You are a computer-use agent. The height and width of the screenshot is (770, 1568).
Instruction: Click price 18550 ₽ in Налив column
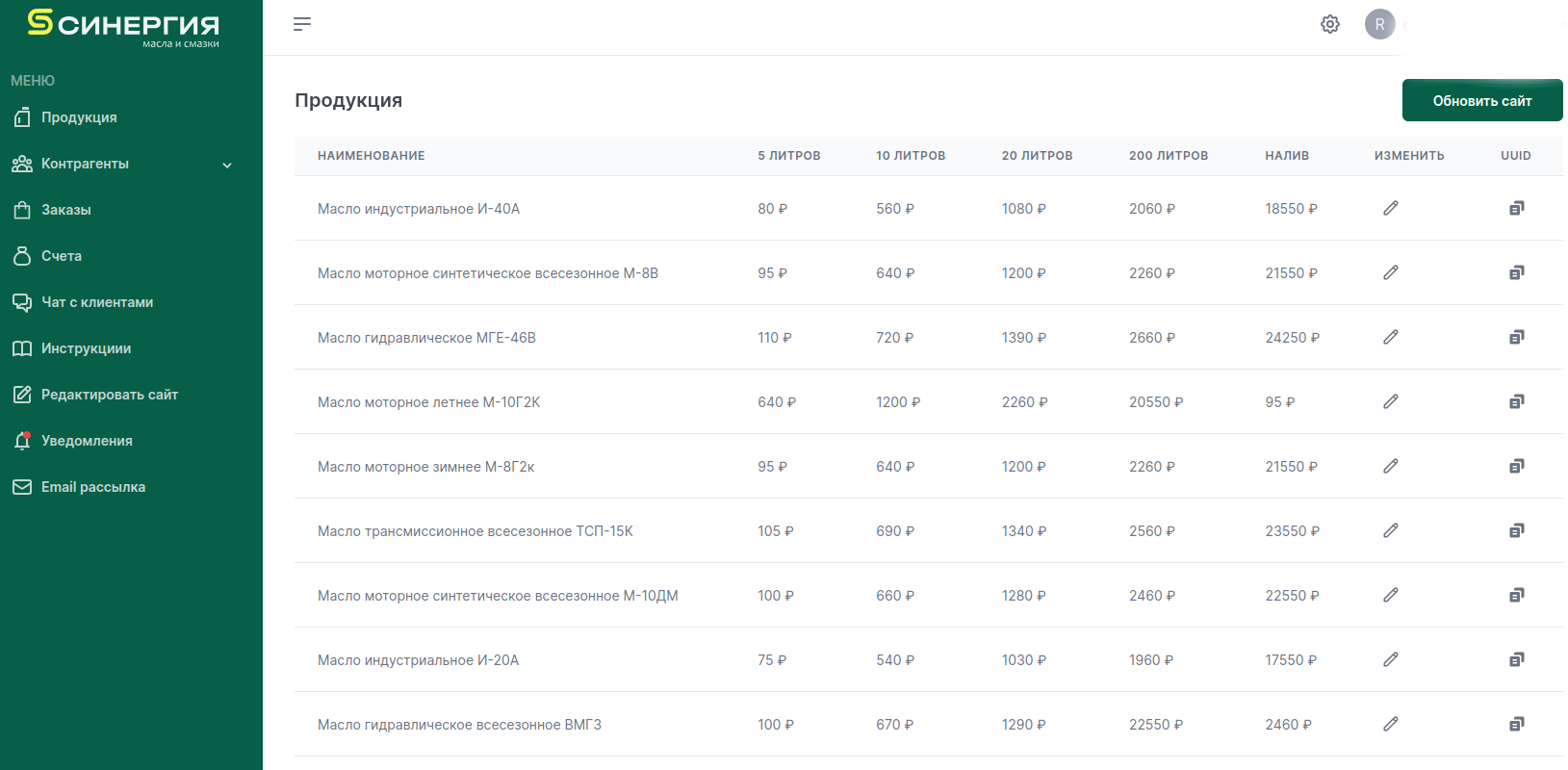pyautogui.click(x=1291, y=209)
